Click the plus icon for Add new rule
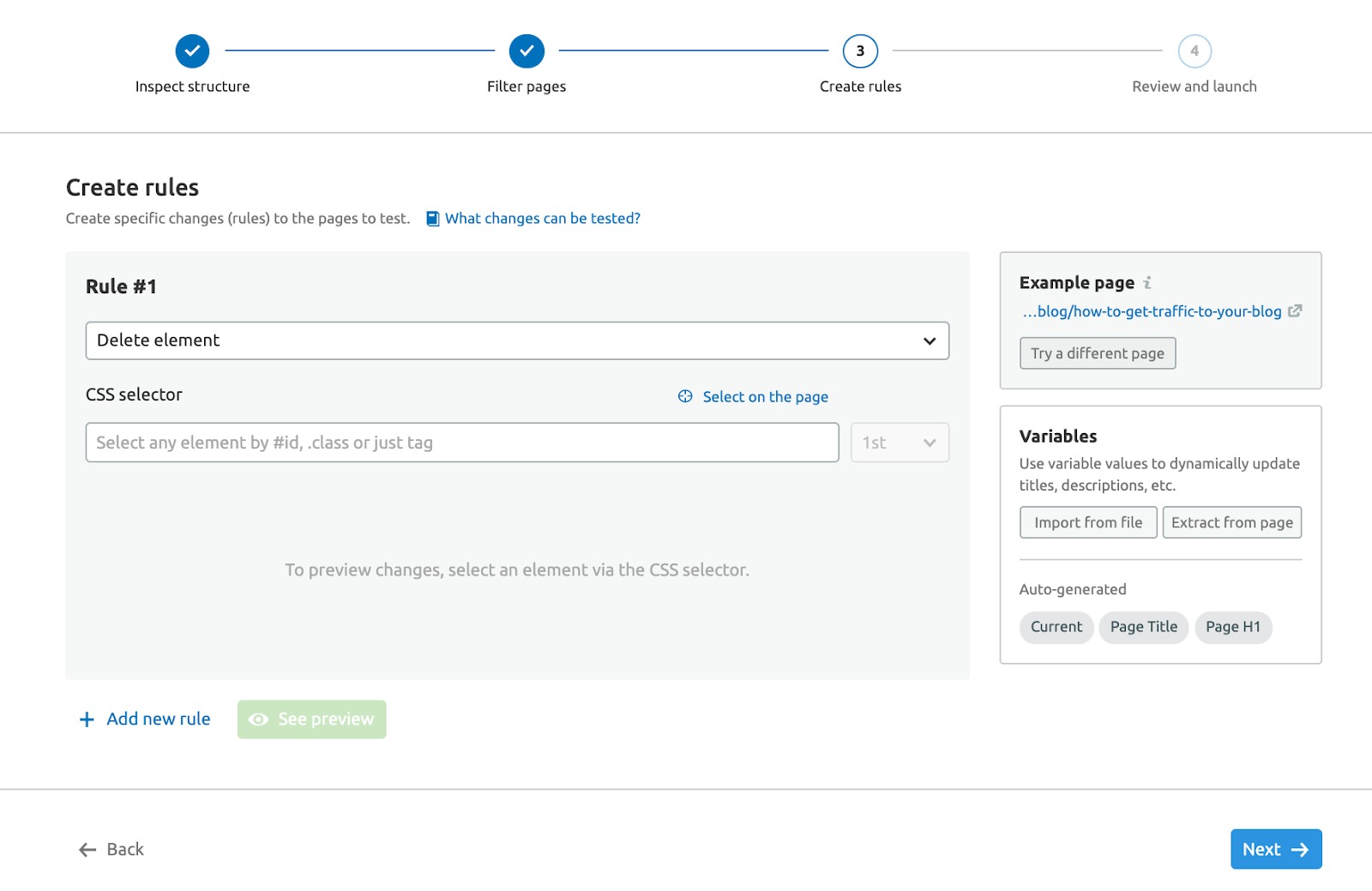Image resolution: width=1372 pixels, height=891 pixels. (x=87, y=719)
